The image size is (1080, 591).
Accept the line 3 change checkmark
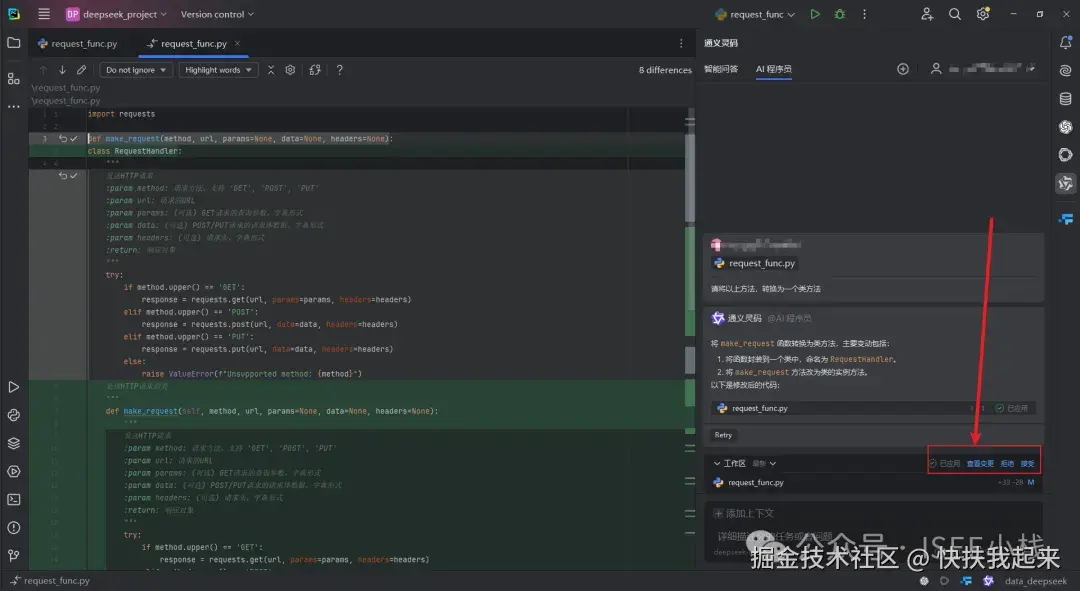74,138
